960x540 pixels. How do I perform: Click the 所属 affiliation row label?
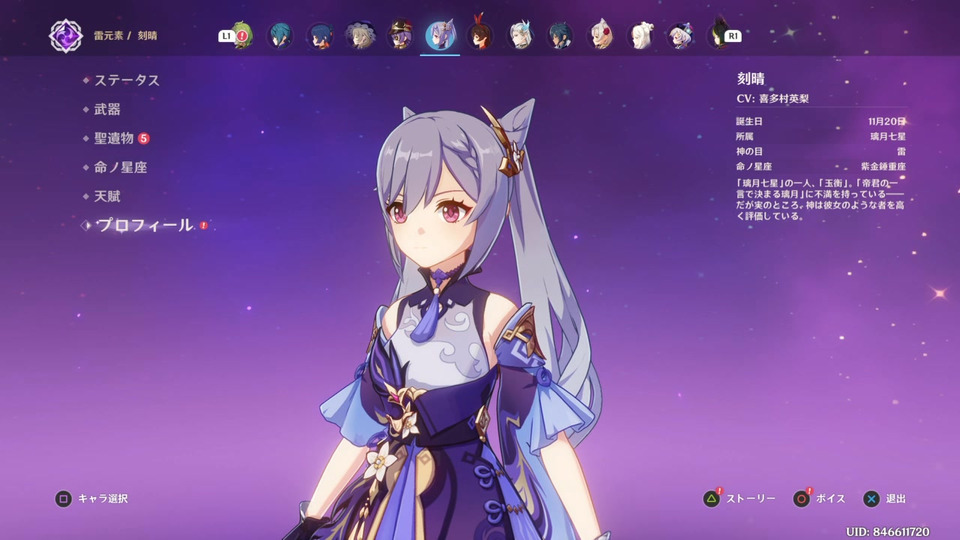tap(744, 137)
